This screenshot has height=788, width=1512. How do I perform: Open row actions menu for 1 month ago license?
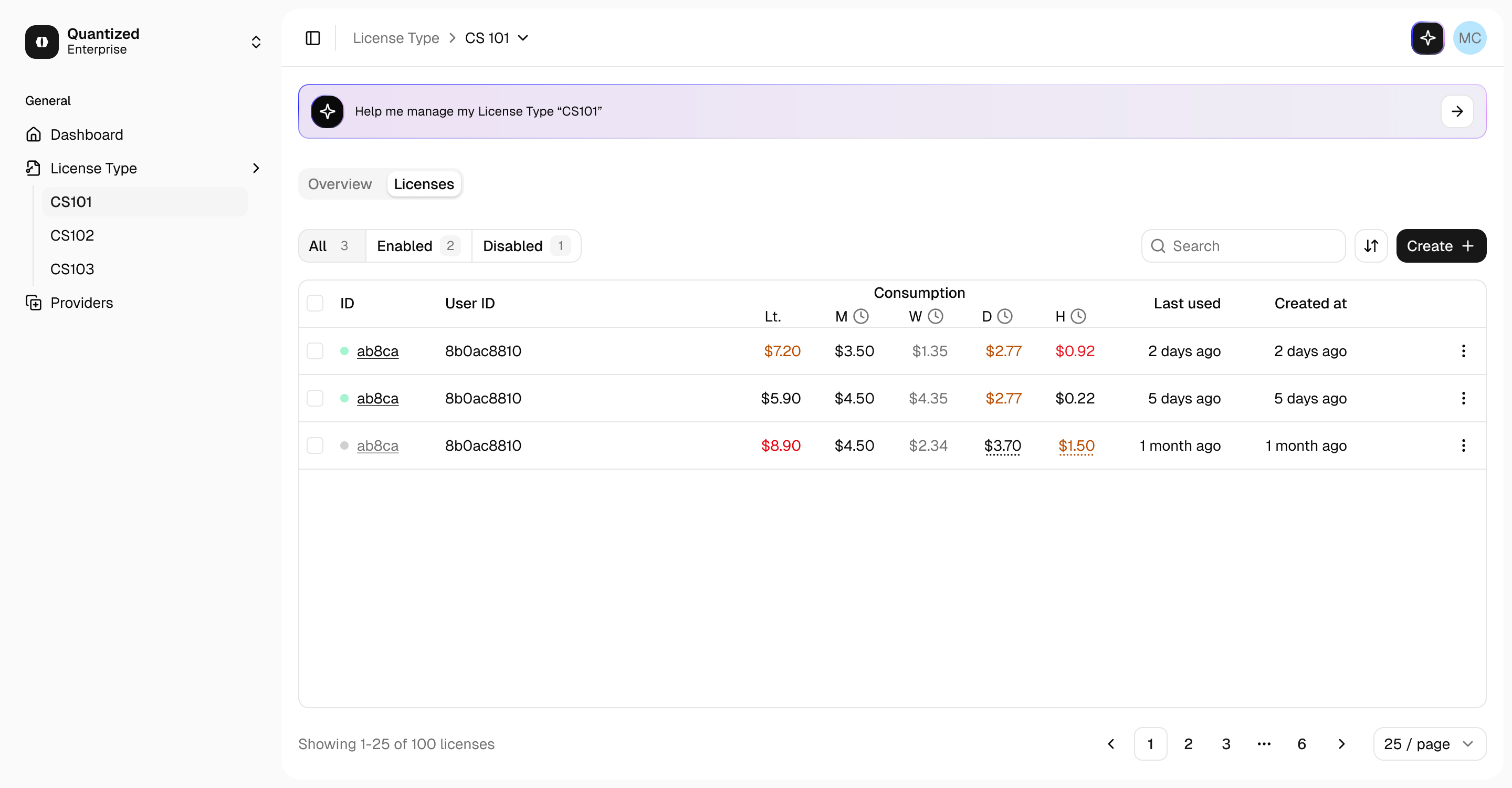1463,445
